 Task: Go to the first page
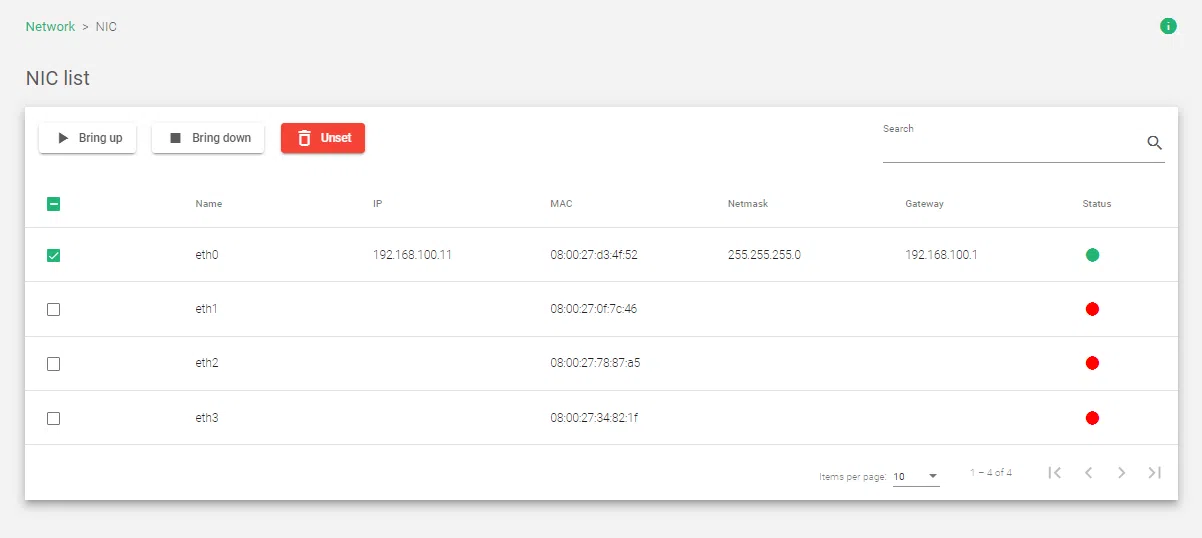click(x=1054, y=473)
